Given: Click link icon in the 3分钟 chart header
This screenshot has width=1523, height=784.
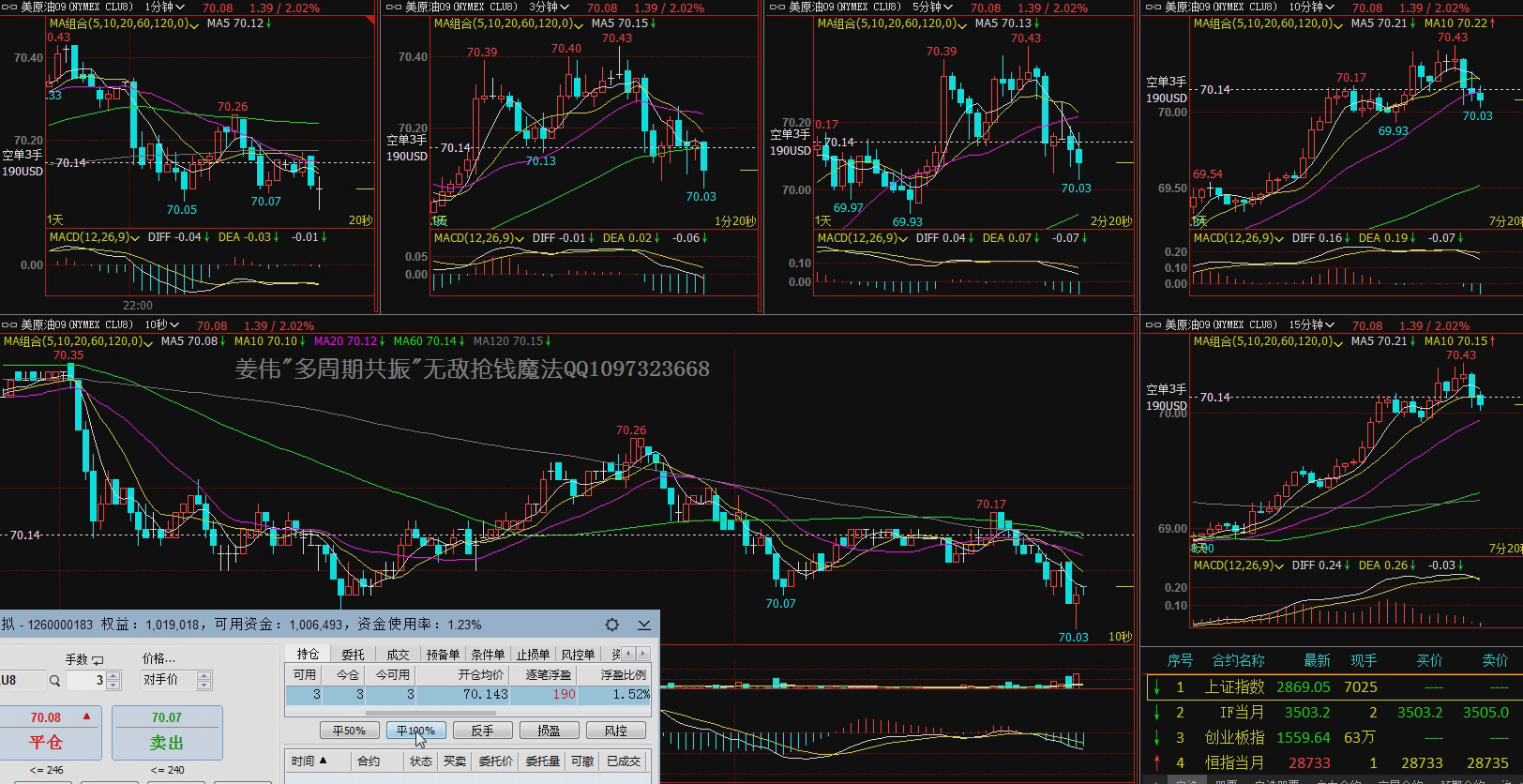Looking at the screenshot, I should [394, 8].
